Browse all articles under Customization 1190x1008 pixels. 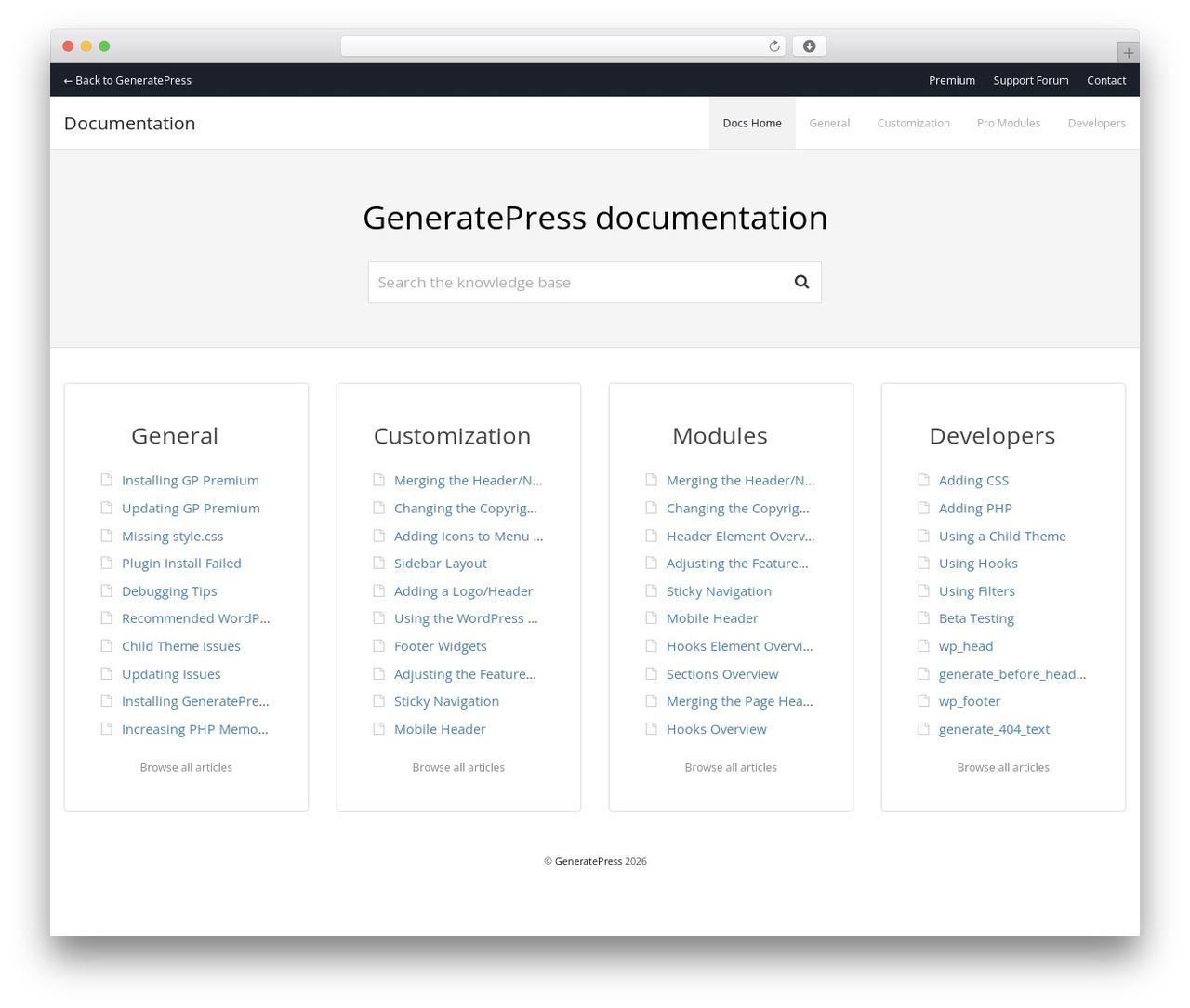[458, 767]
